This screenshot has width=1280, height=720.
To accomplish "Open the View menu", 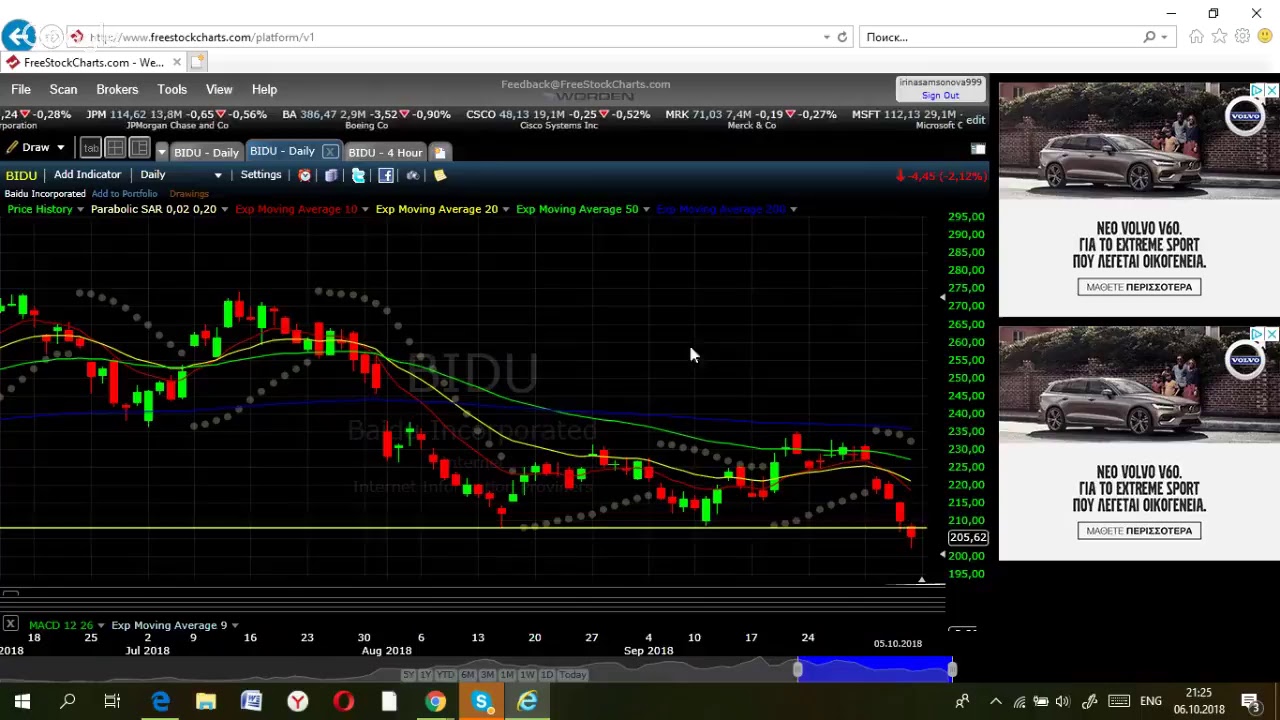I will 219,89.
